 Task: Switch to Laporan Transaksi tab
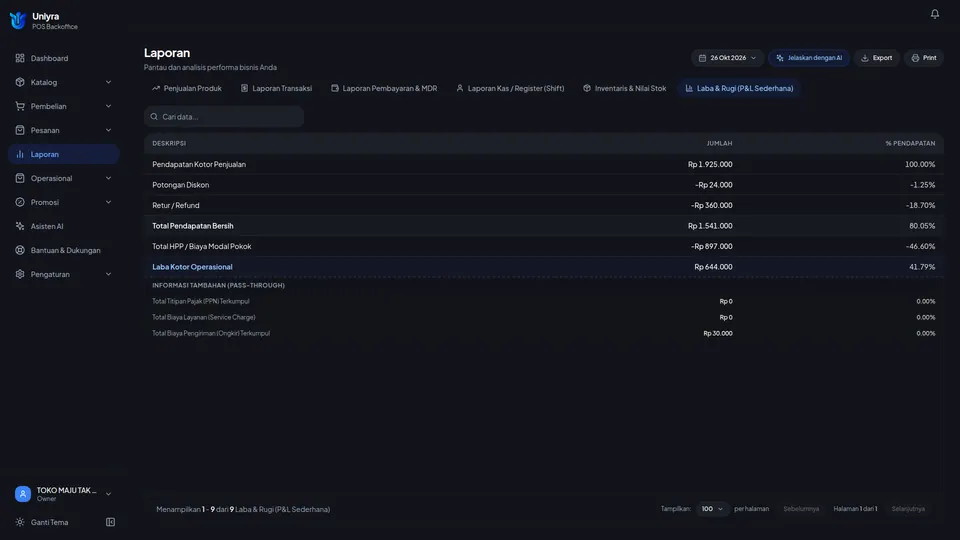point(276,88)
